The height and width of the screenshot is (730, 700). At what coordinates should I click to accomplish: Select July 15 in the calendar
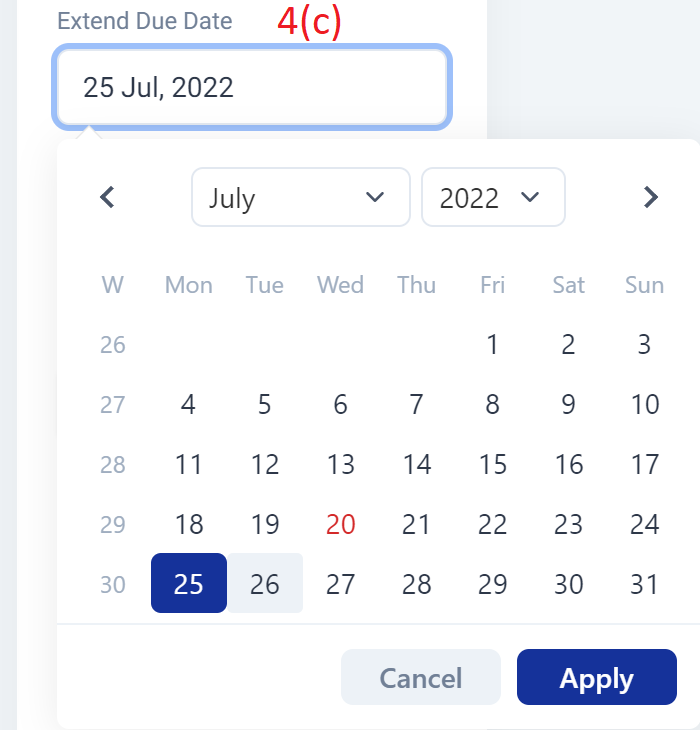click(x=492, y=464)
